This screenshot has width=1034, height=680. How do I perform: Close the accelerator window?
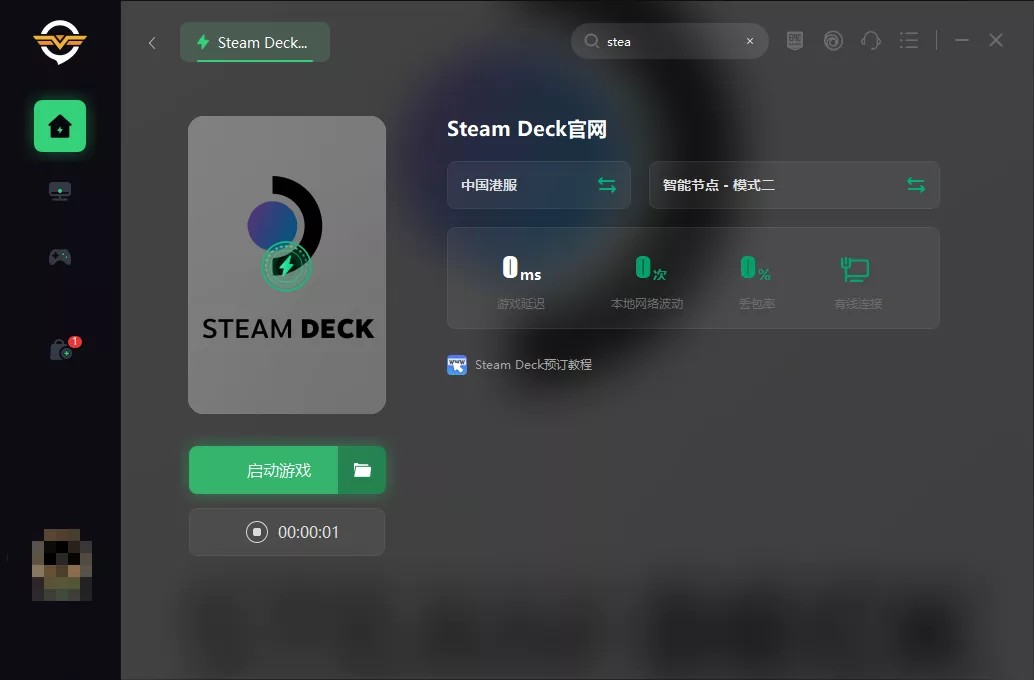pos(996,40)
